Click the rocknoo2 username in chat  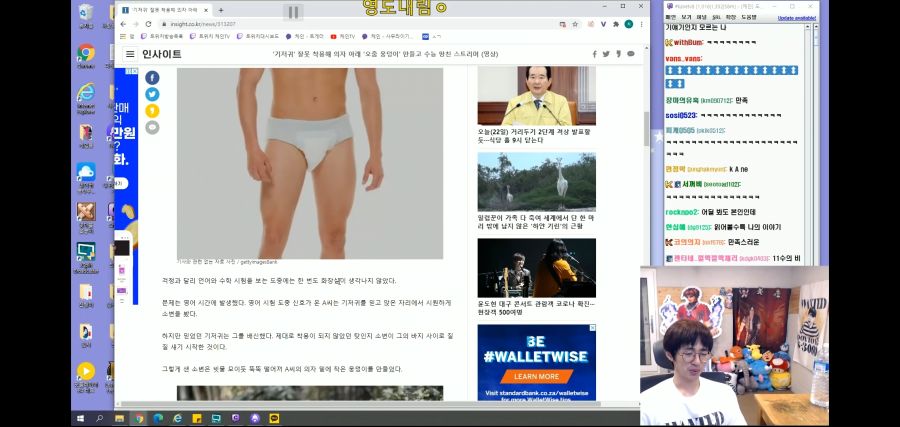pyautogui.click(x=682, y=212)
